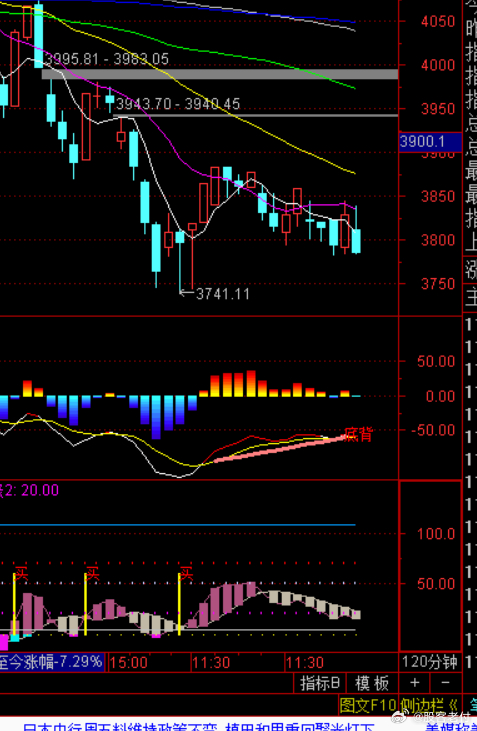Click the 3995.81 - 3983.05 gap label

(106, 59)
